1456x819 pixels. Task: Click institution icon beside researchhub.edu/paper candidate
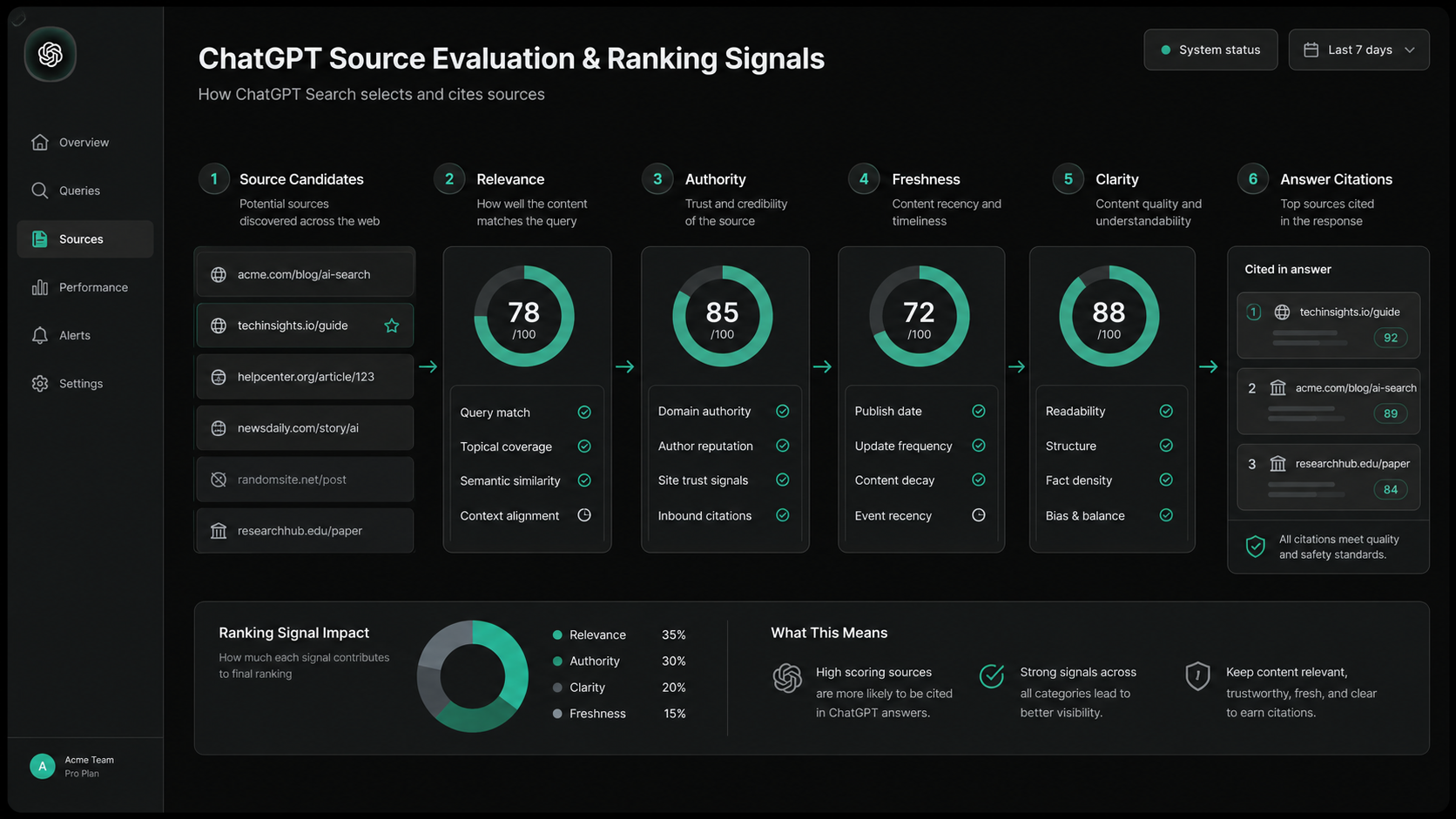click(219, 531)
